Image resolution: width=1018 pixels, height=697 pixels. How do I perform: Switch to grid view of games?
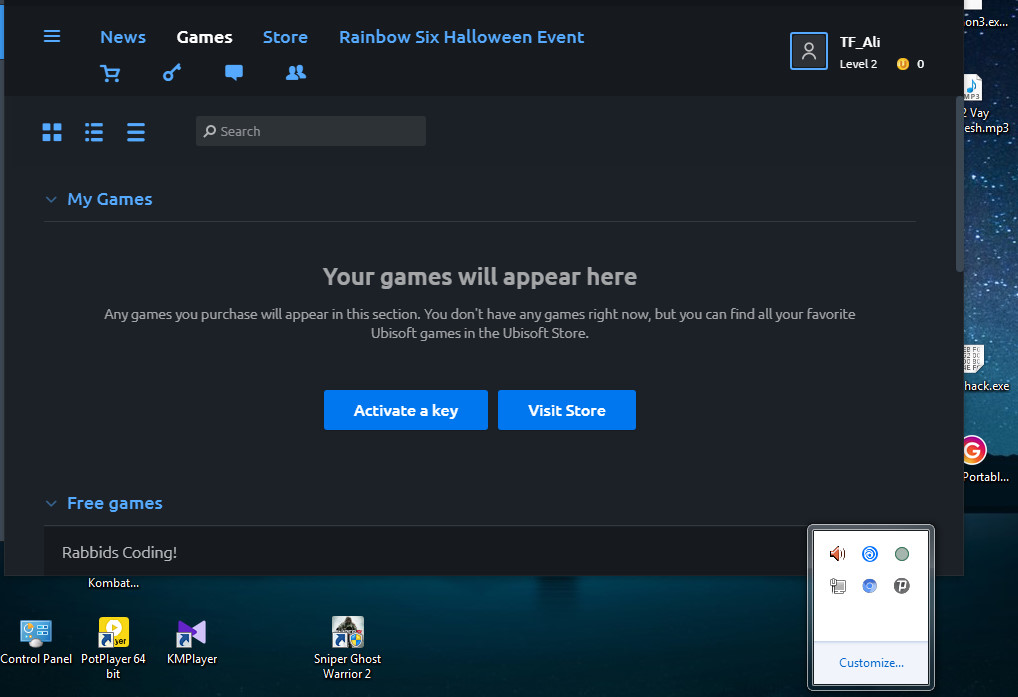click(51, 131)
